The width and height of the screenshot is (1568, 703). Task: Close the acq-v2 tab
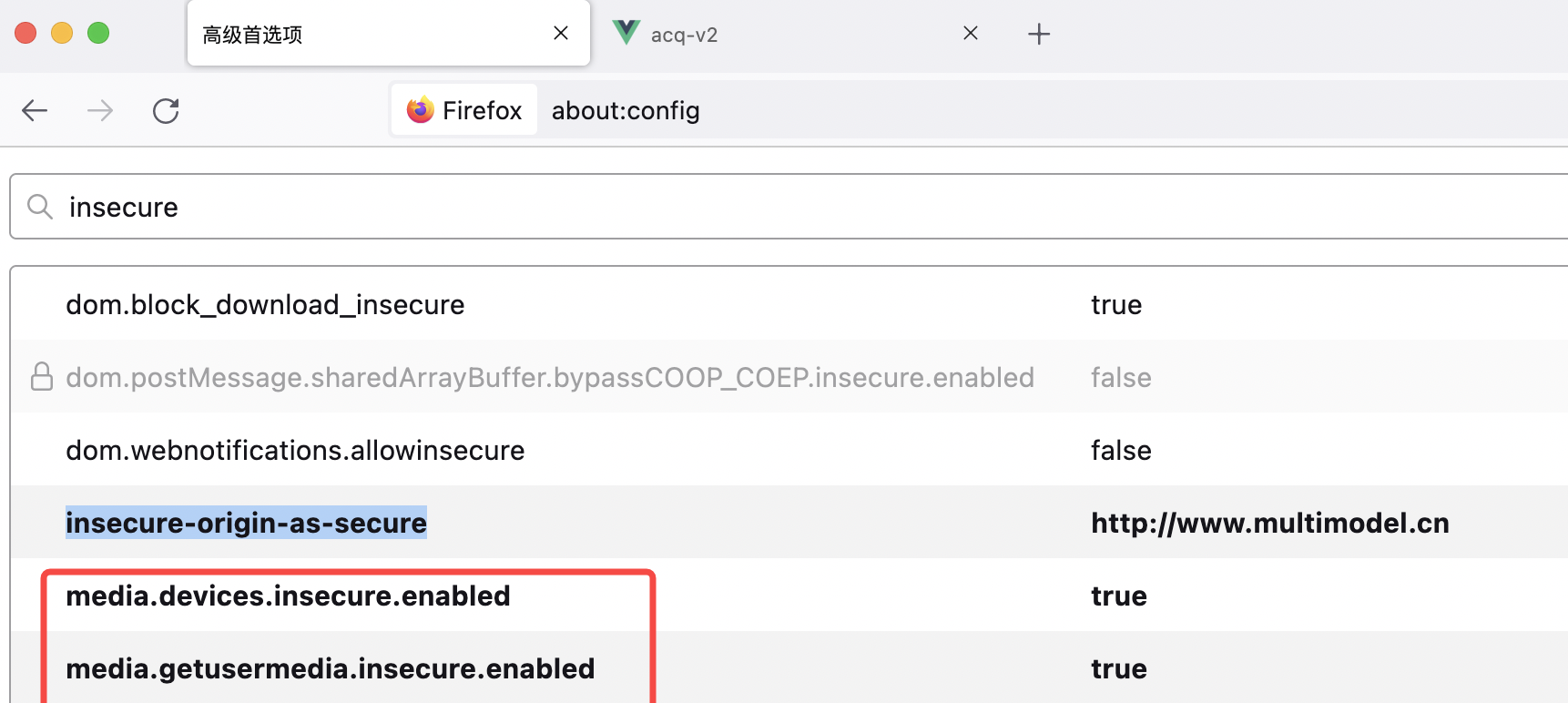pos(970,33)
